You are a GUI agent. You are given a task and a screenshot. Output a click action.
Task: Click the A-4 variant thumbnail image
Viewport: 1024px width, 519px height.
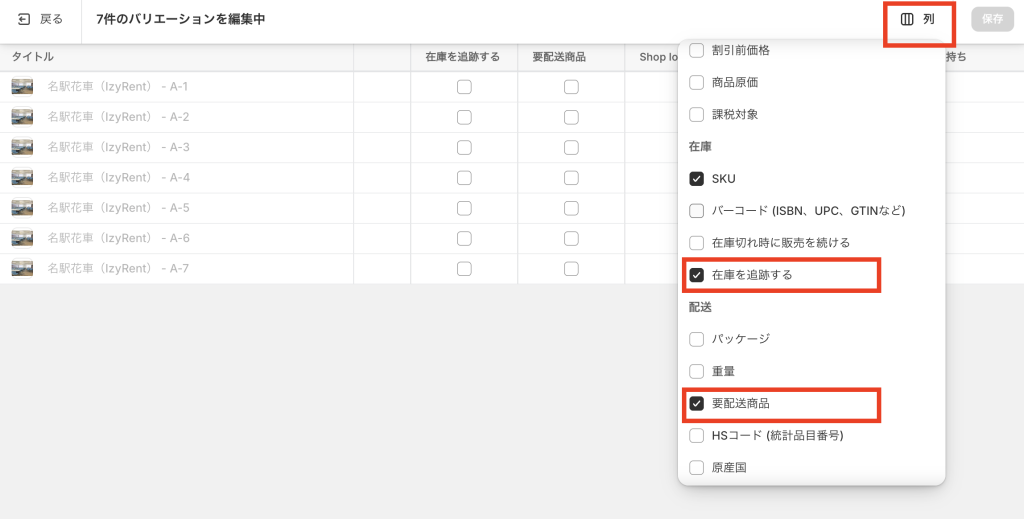click(x=22, y=178)
